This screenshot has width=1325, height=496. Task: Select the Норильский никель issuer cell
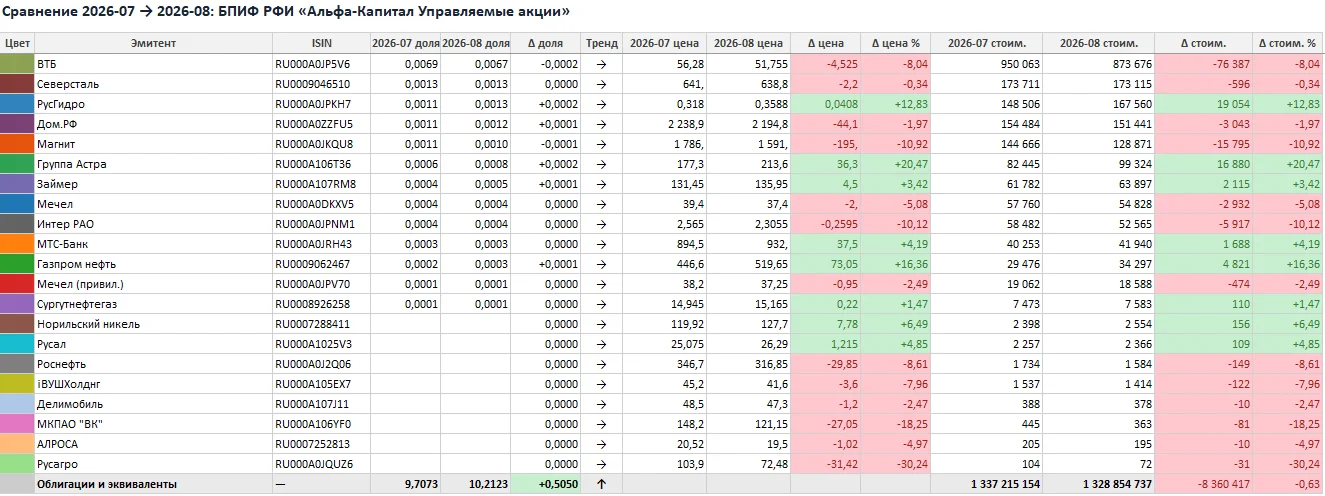click(x=153, y=324)
